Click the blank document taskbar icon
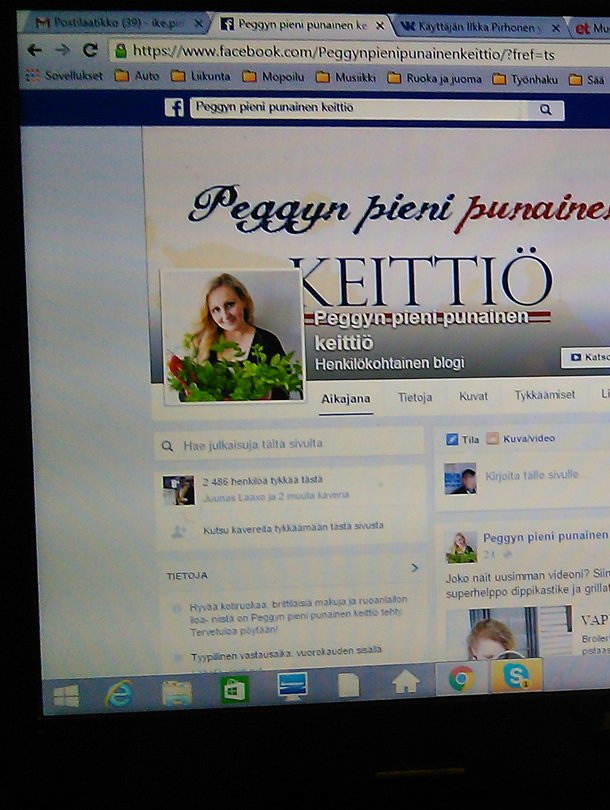Screen dimensions: 610x810 click(x=349, y=685)
